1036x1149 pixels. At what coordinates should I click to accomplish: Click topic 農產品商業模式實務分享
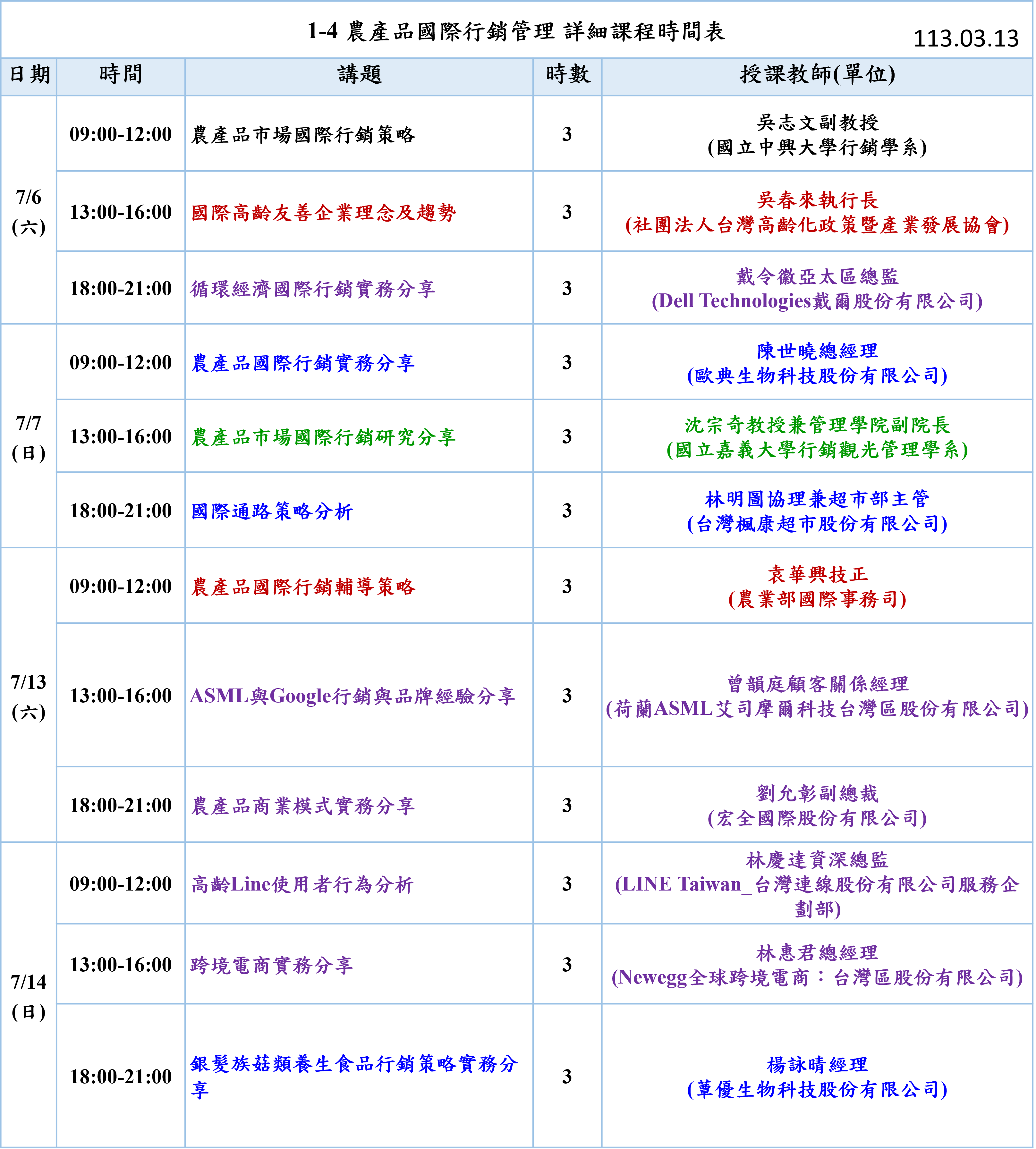tap(303, 806)
